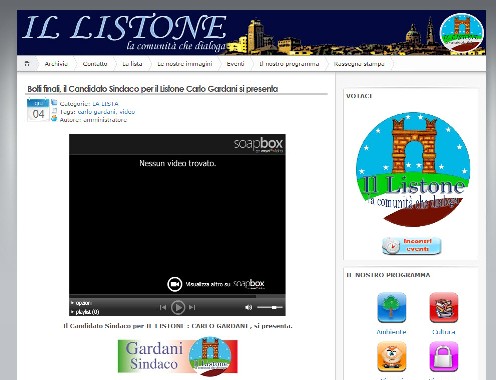Click the video progress bar
496x380 pixels.
coord(177,296)
